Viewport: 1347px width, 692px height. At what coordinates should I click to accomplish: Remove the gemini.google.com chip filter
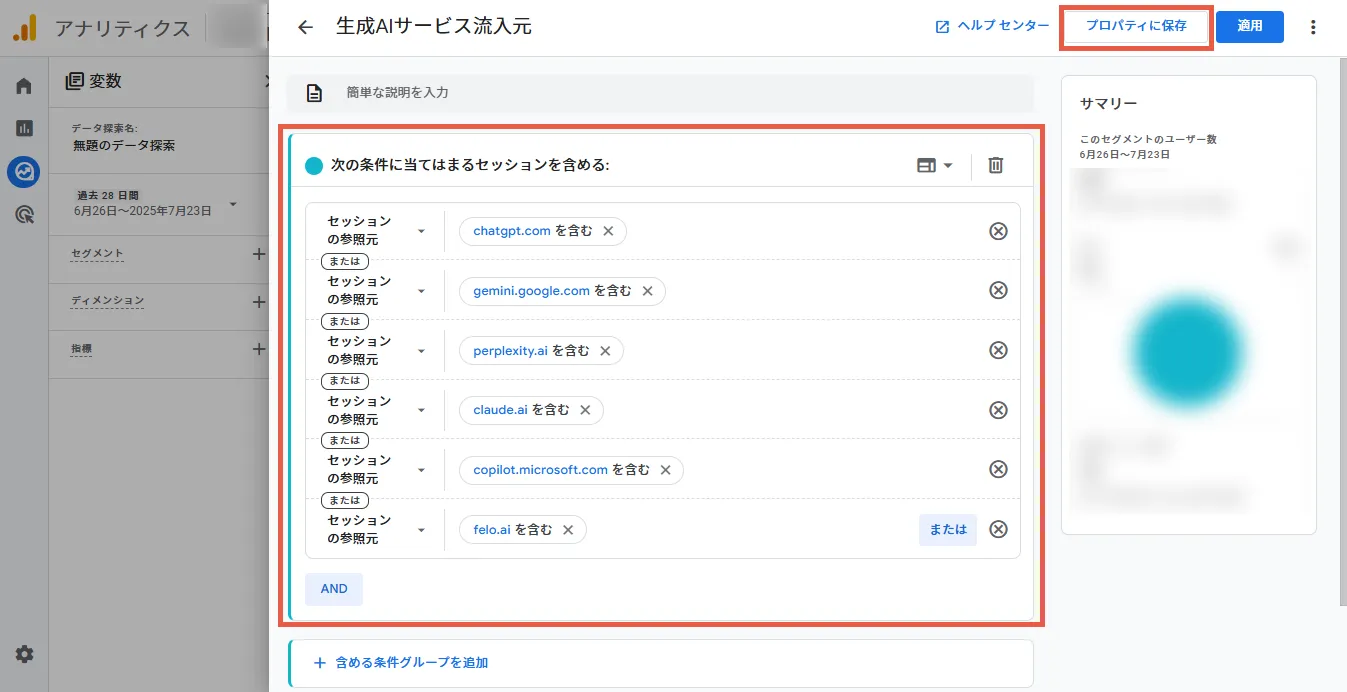[x=647, y=291]
